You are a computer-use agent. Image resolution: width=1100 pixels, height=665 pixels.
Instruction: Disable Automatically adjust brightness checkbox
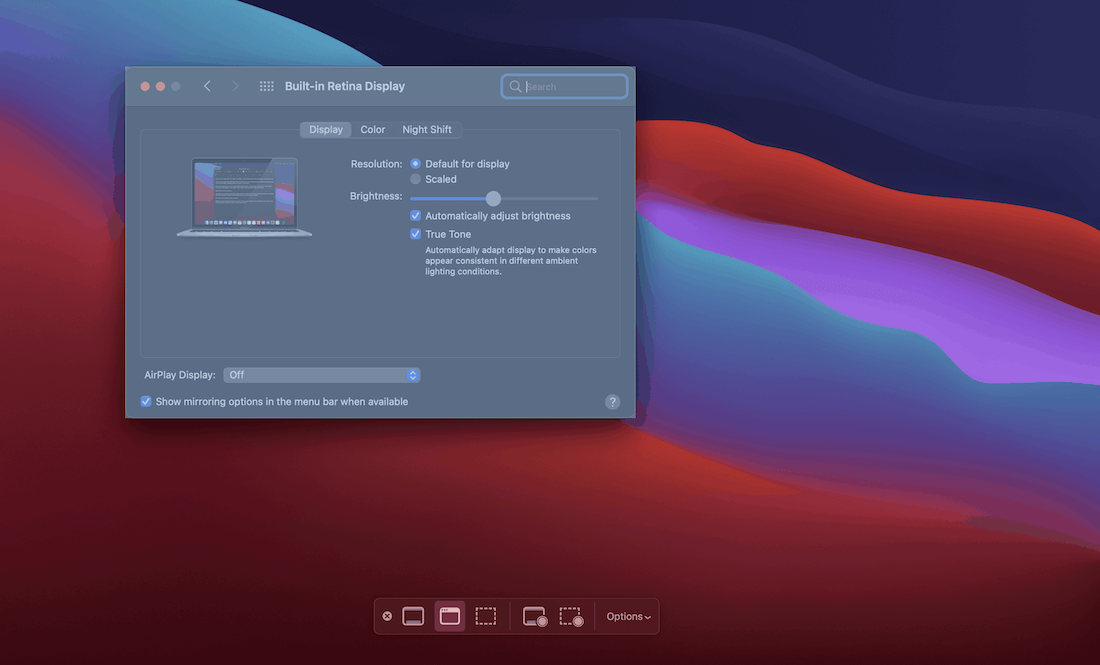tap(416, 216)
